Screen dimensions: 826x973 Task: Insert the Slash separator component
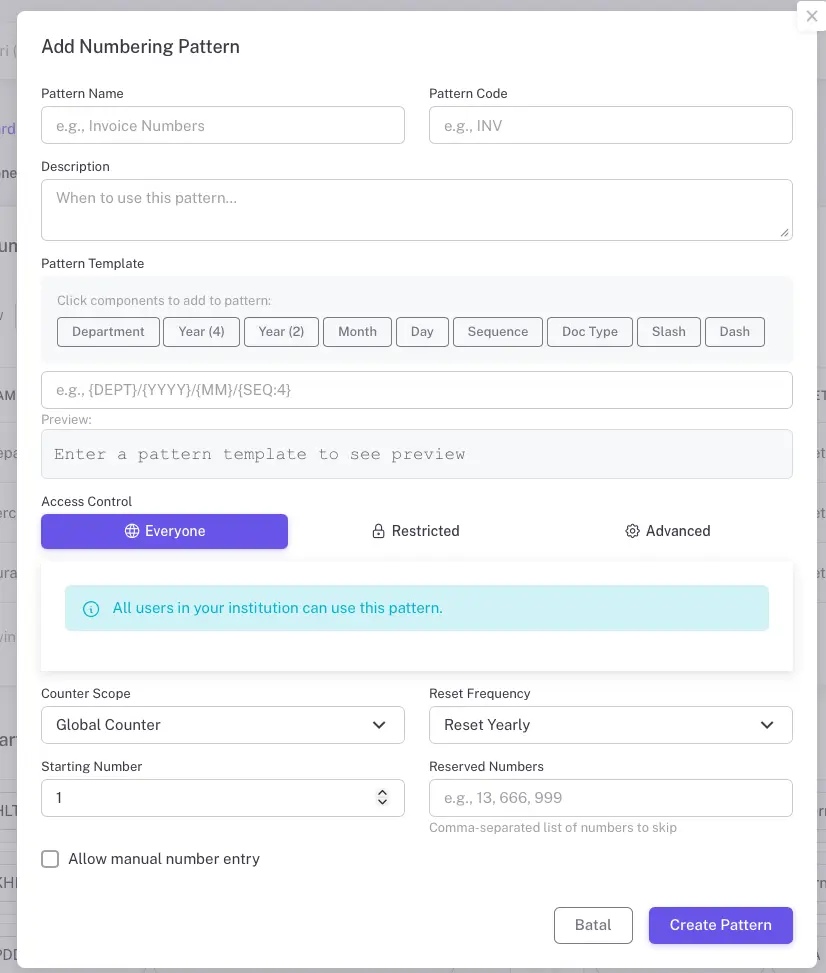tap(668, 332)
